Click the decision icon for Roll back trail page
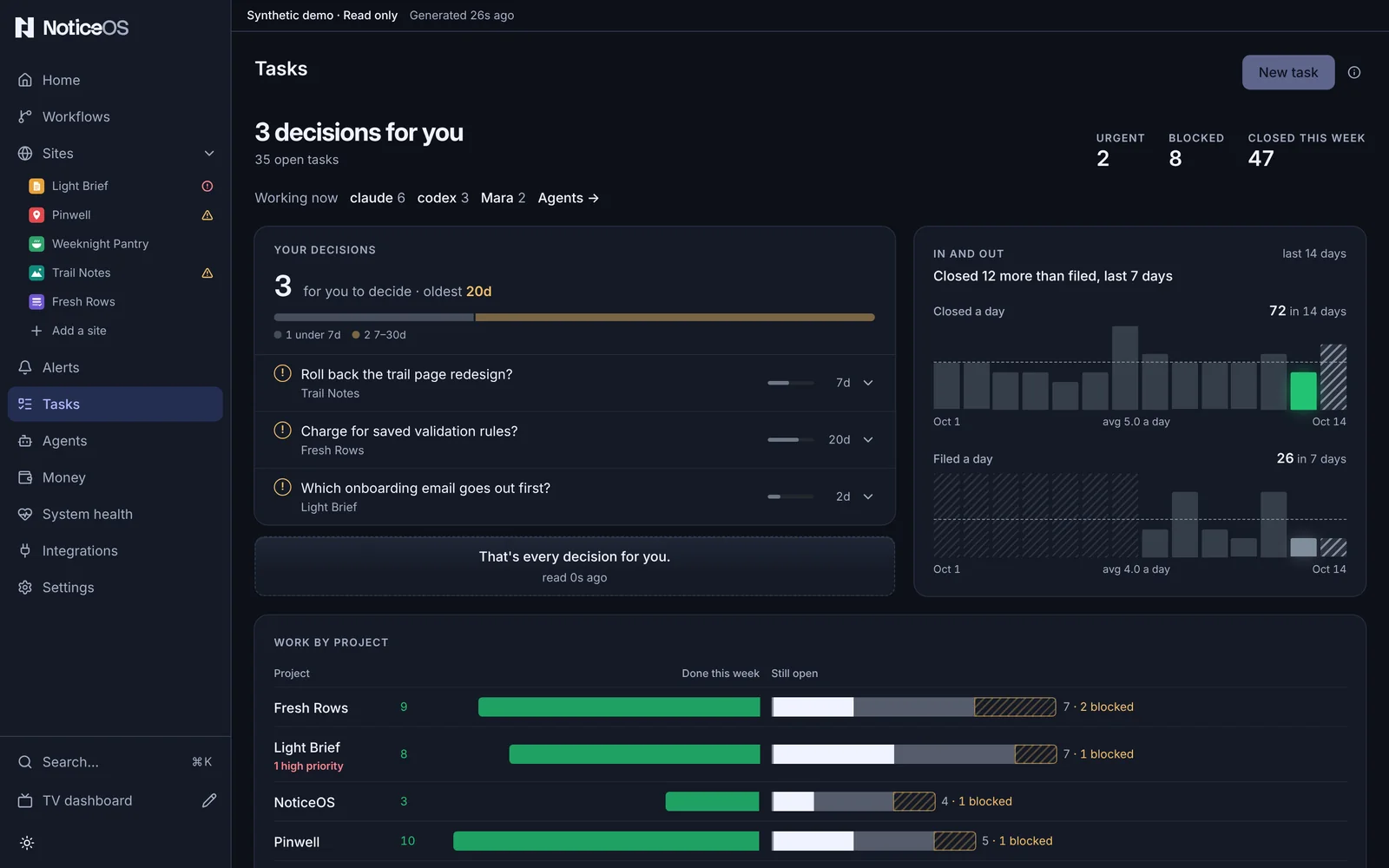Viewport: 1389px width, 868px height. (282, 373)
